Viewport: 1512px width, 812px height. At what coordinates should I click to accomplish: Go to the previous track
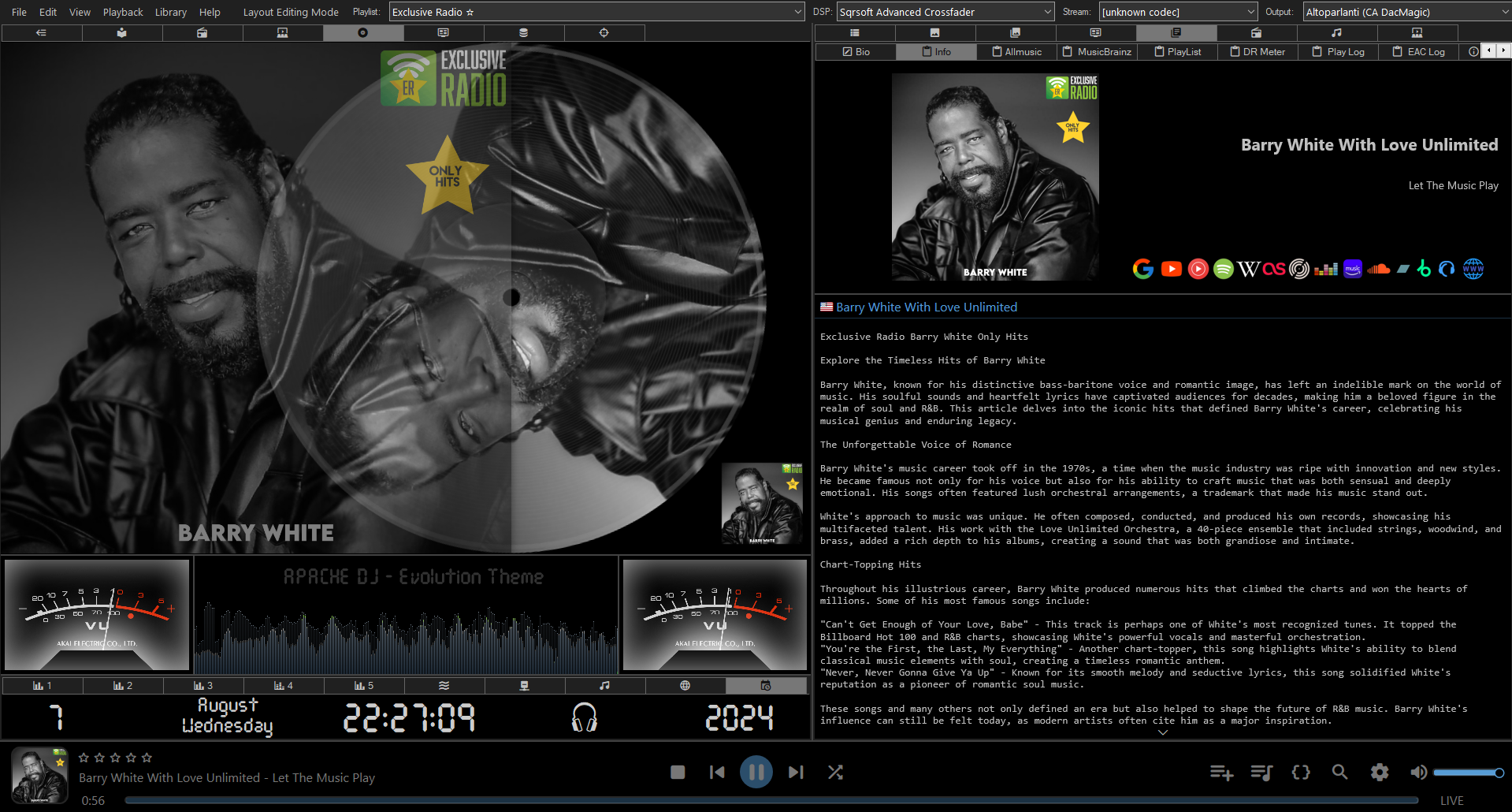point(716,773)
